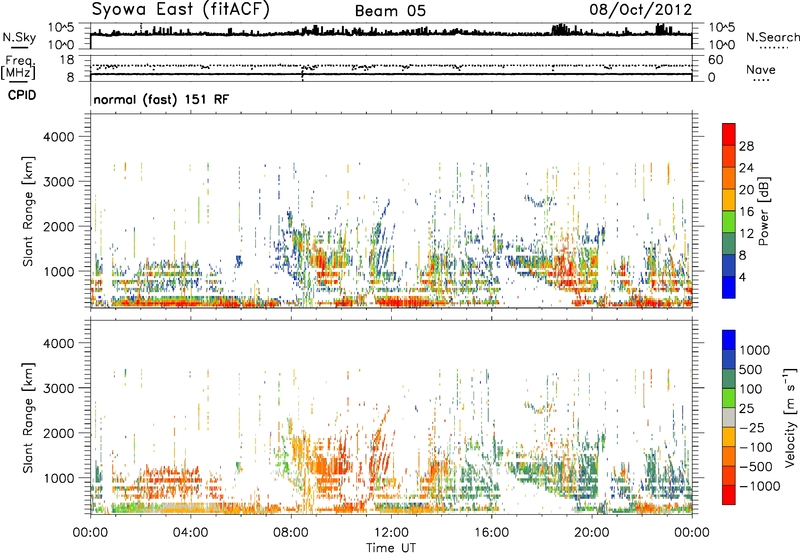Click the red top of the power colorbar
Viewport: 800px width, 554px height.
click(x=729, y=134)
